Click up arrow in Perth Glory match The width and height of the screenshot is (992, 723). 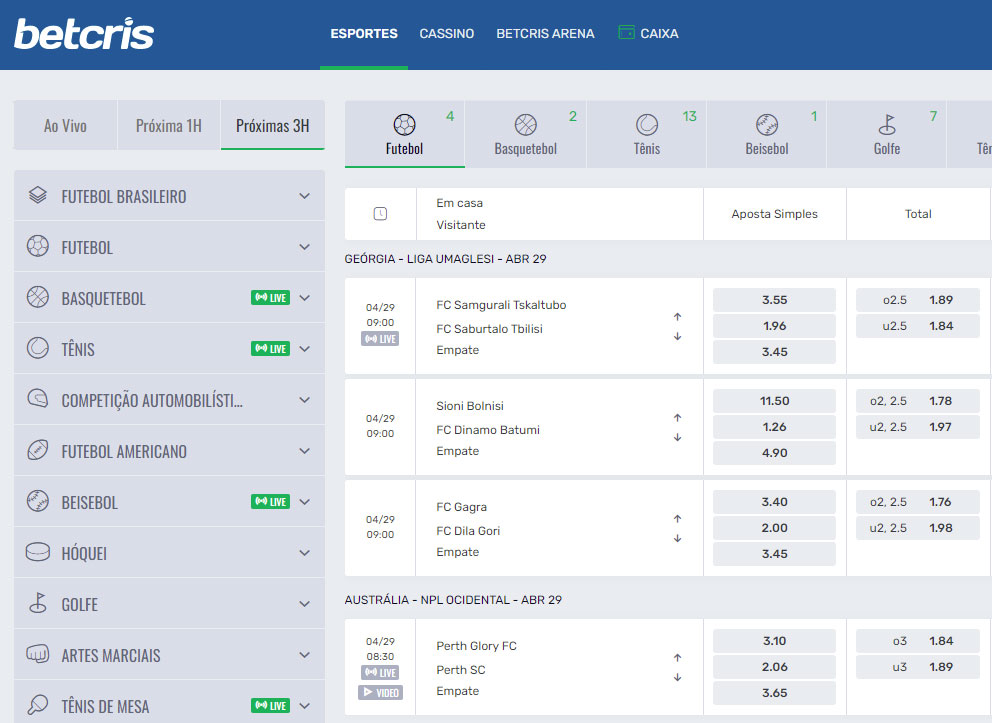click(x=678, y=657)
